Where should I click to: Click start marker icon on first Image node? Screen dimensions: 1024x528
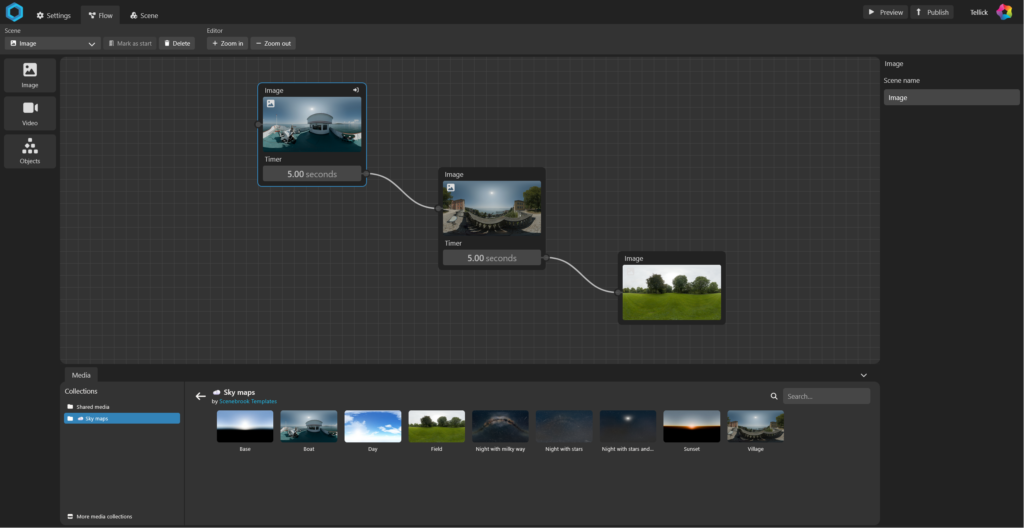click(356, 90)
